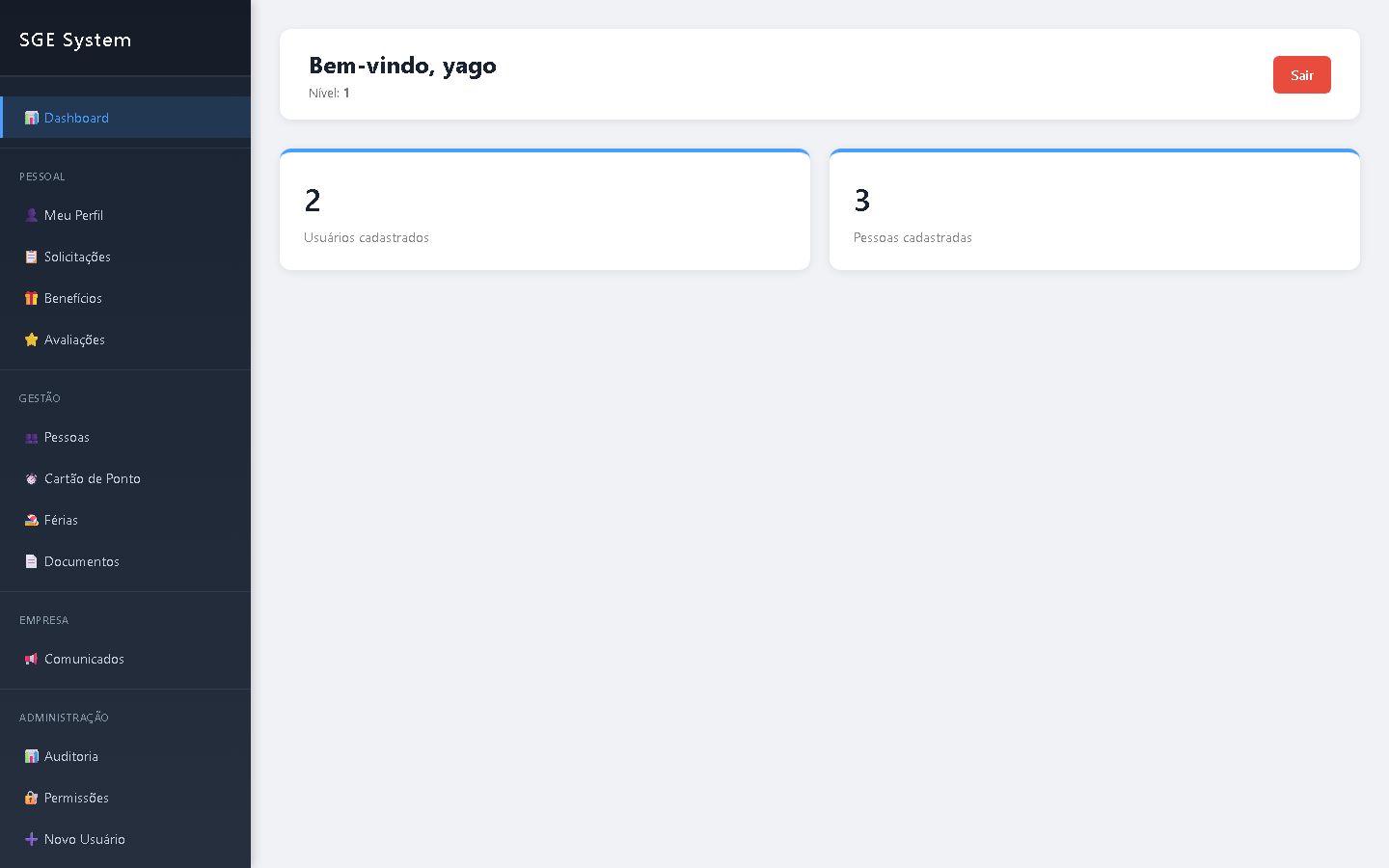The height and width of the screenshot is (868, 1389).
Task: Click the Cartão de Ponto clock icon
Action: point(31,478)
